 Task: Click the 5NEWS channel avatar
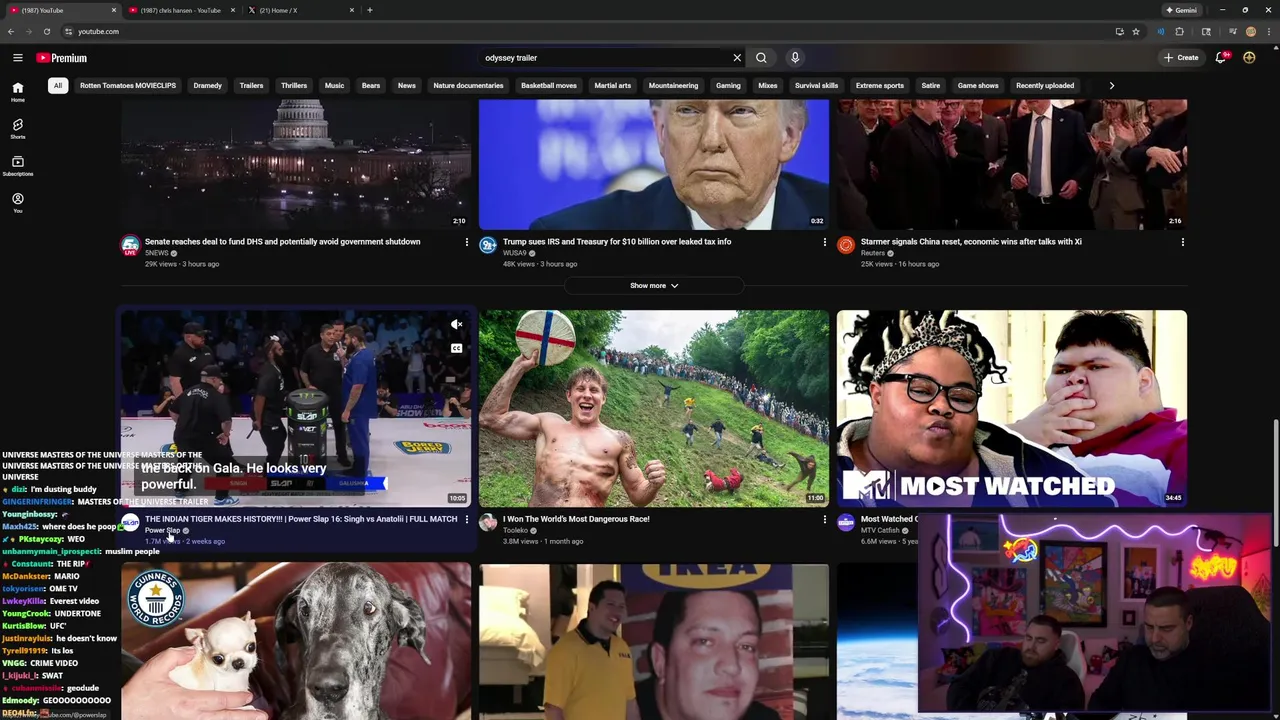[130, 246]
